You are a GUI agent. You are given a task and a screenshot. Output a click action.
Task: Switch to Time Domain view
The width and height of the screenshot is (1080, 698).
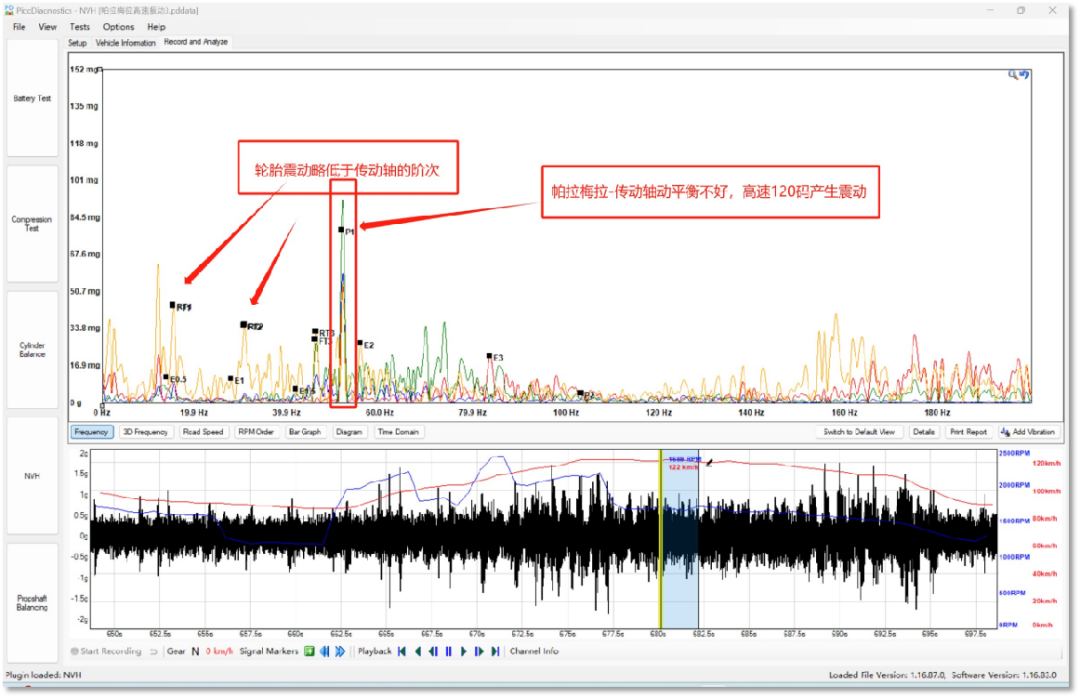tap(398, 432)
